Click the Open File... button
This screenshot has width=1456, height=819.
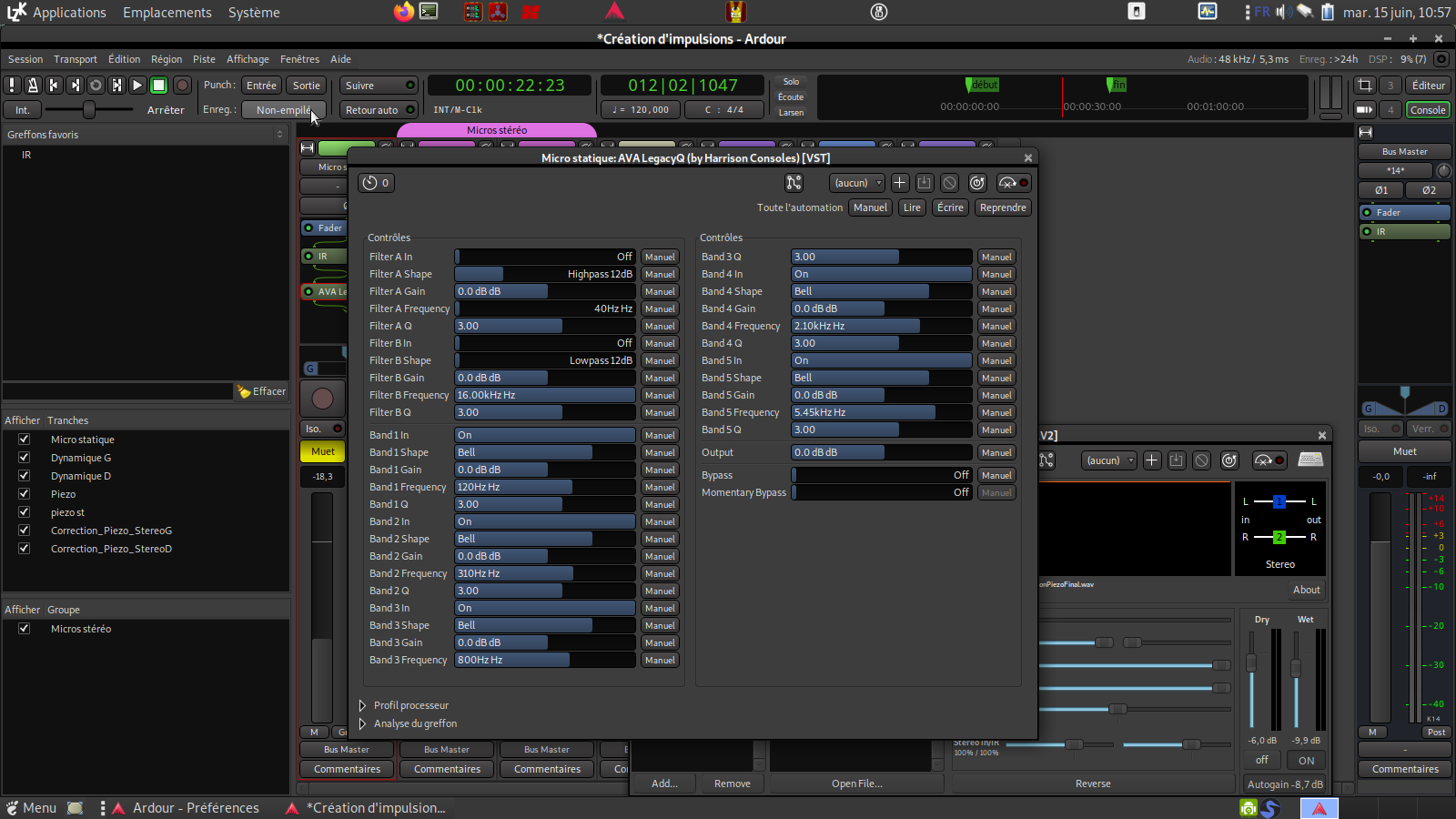point(856,784)
